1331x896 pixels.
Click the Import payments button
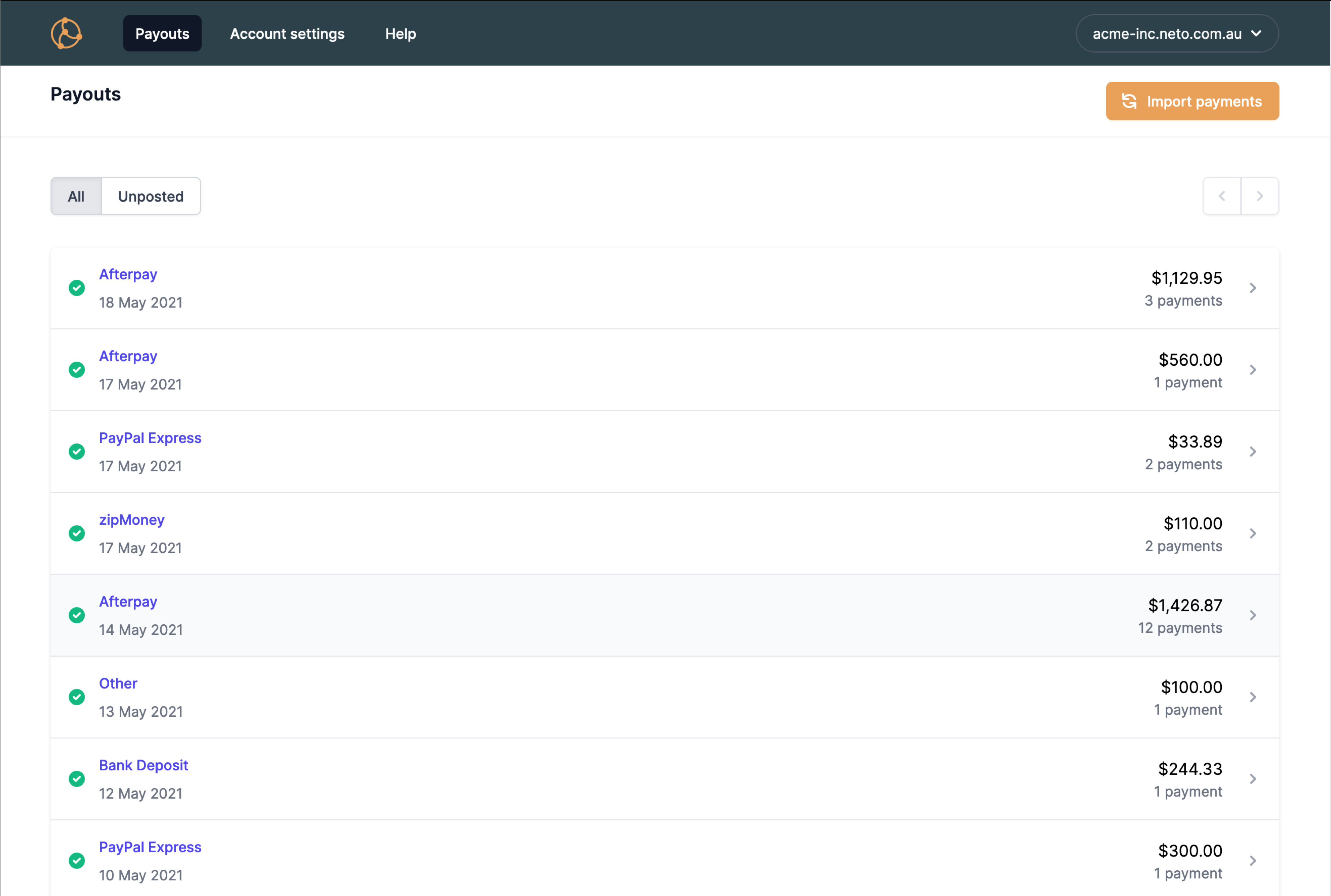[1192, 101]
